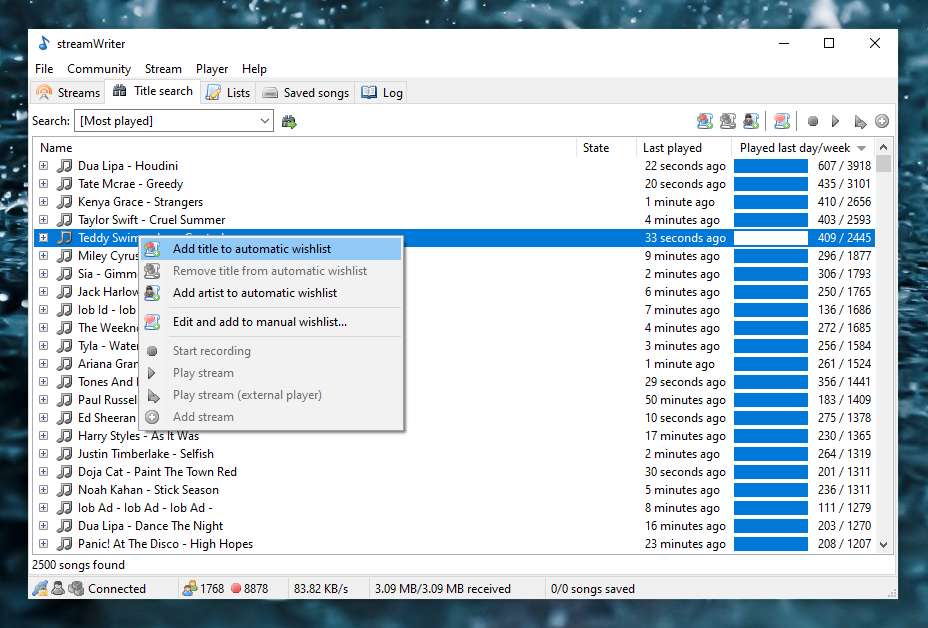Open the Player menu

[212, 69]
